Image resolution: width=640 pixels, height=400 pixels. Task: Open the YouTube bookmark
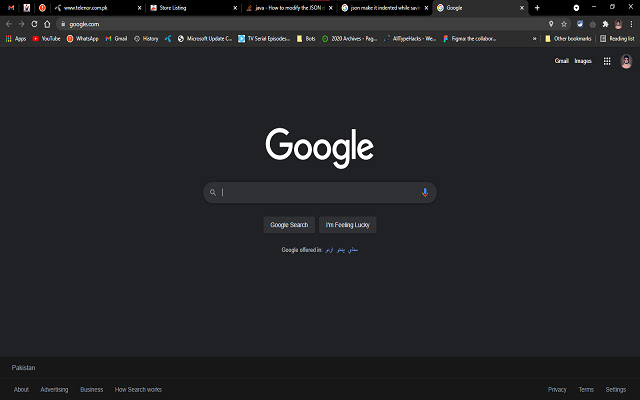coord(46,39)
